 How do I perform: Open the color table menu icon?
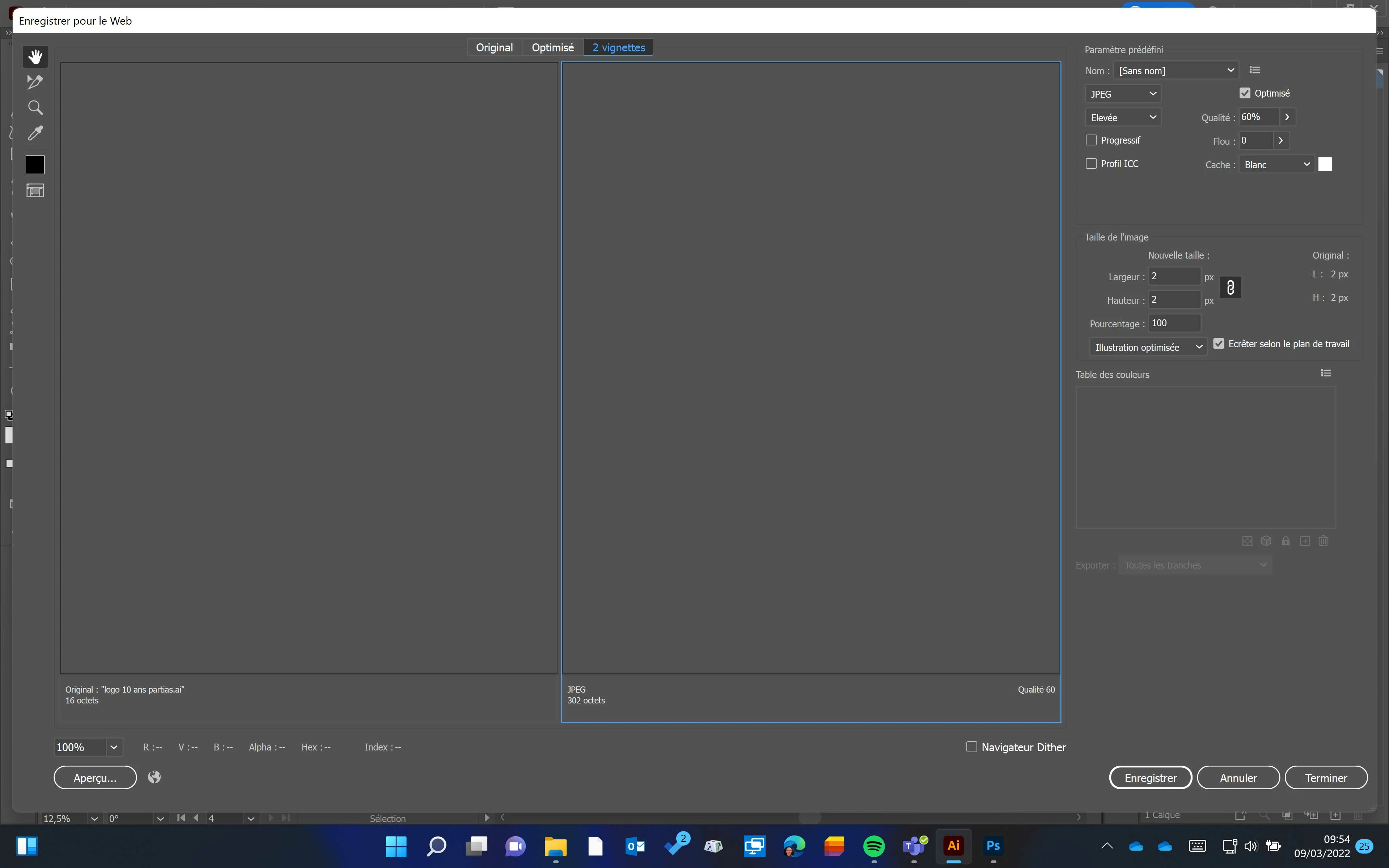pos(1326,373)
